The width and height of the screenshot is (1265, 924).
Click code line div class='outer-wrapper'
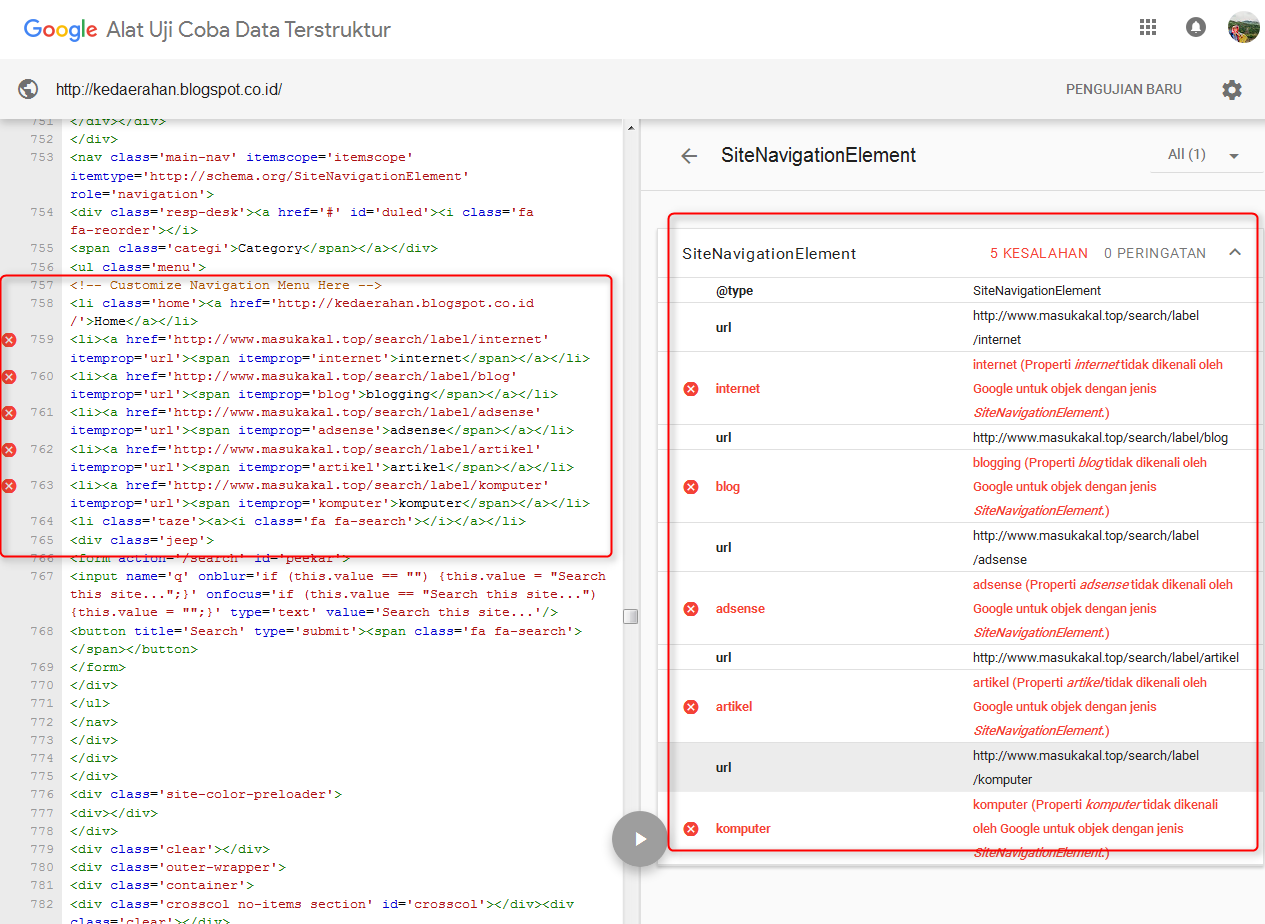[x=178, y=868]
